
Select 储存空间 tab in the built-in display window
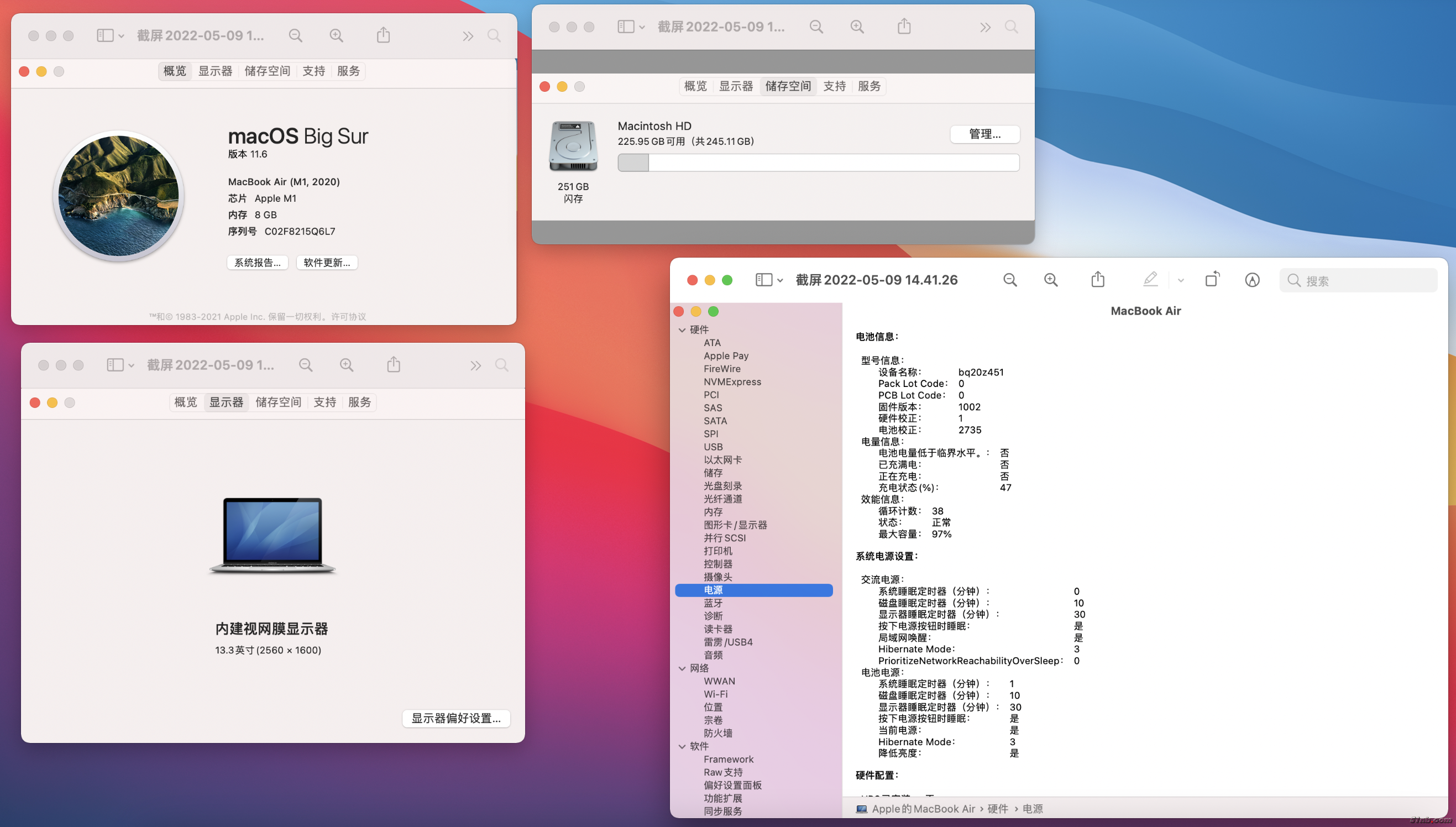click(278, 402)
